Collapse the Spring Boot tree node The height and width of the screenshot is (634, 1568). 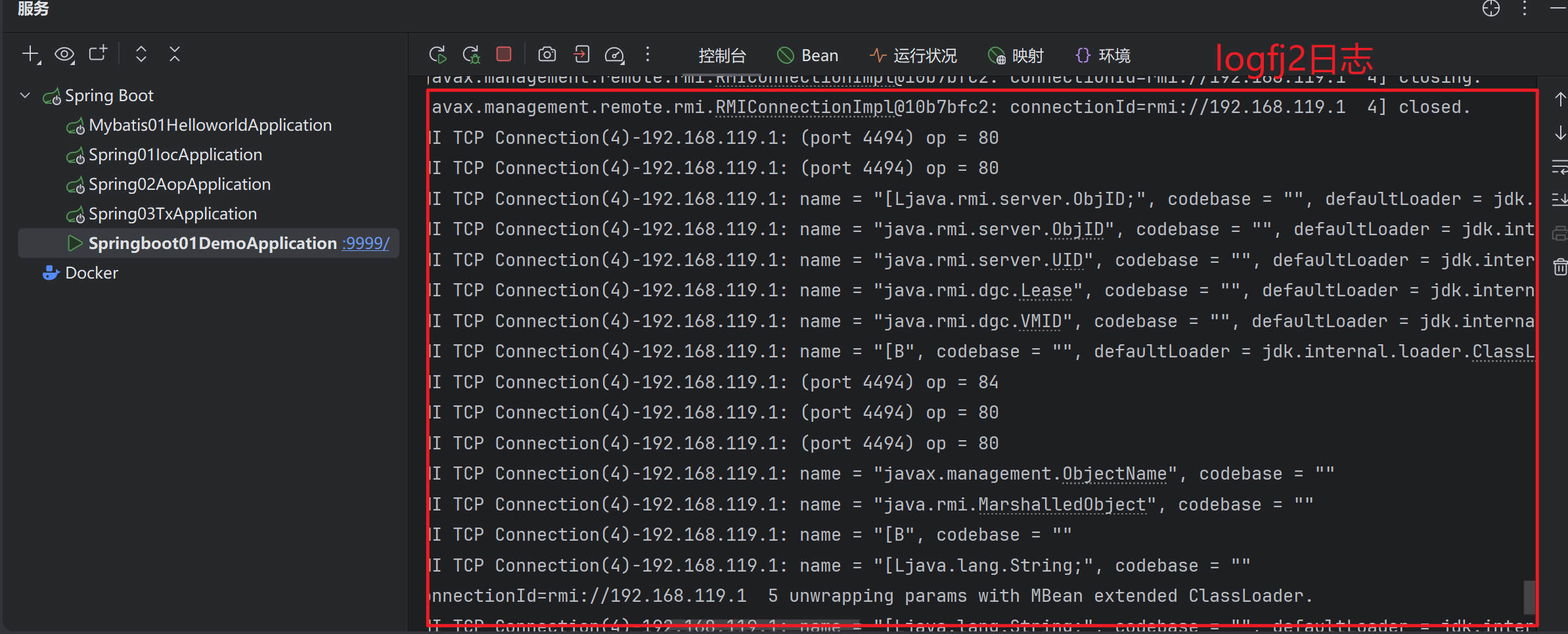[x=25, y=95]
